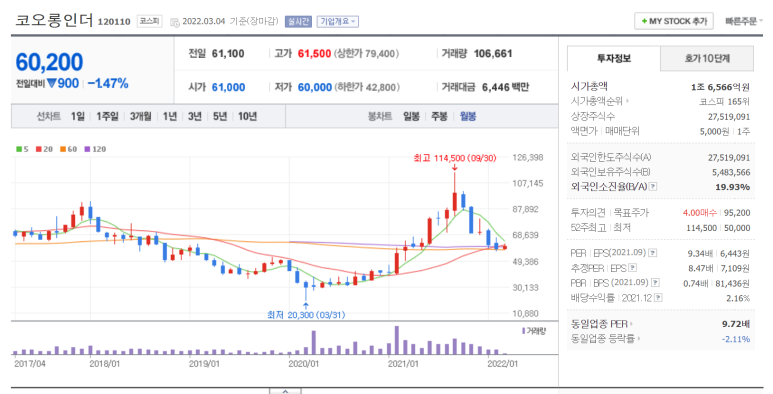Click the 최저 20,300 (03/31) chart marker

[x=306, y=315]
